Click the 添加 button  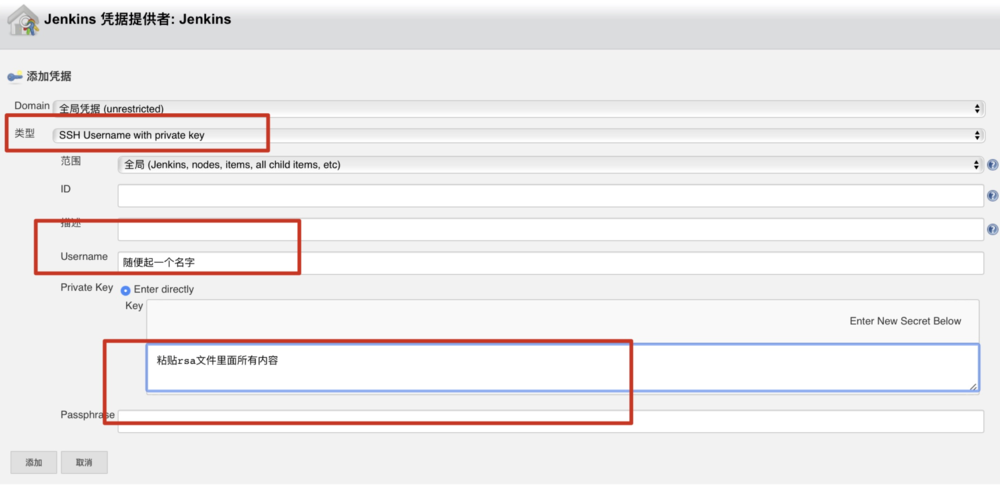(x=34, y=462)
